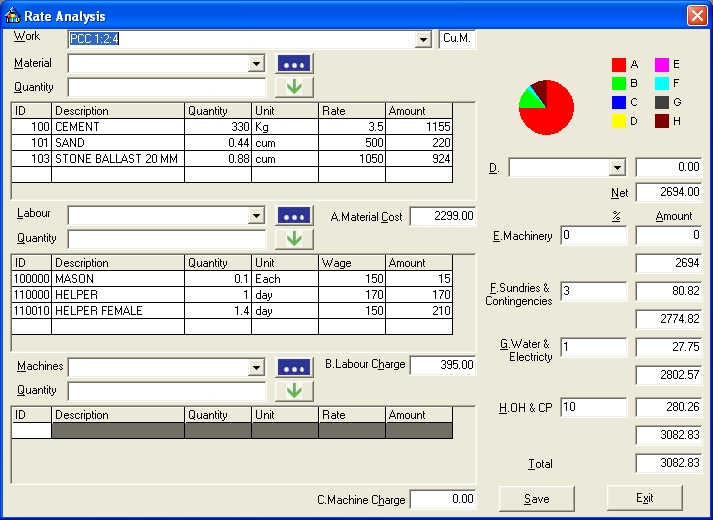
Task: Click the Cu.M. unit field
Action: pos(457,39)
